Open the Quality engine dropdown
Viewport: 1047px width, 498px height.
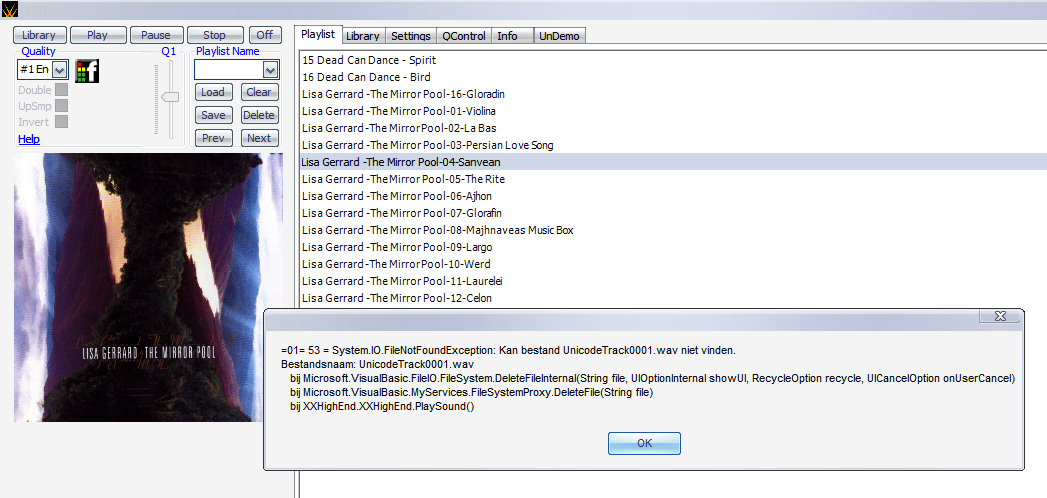(x=59, y=69)
